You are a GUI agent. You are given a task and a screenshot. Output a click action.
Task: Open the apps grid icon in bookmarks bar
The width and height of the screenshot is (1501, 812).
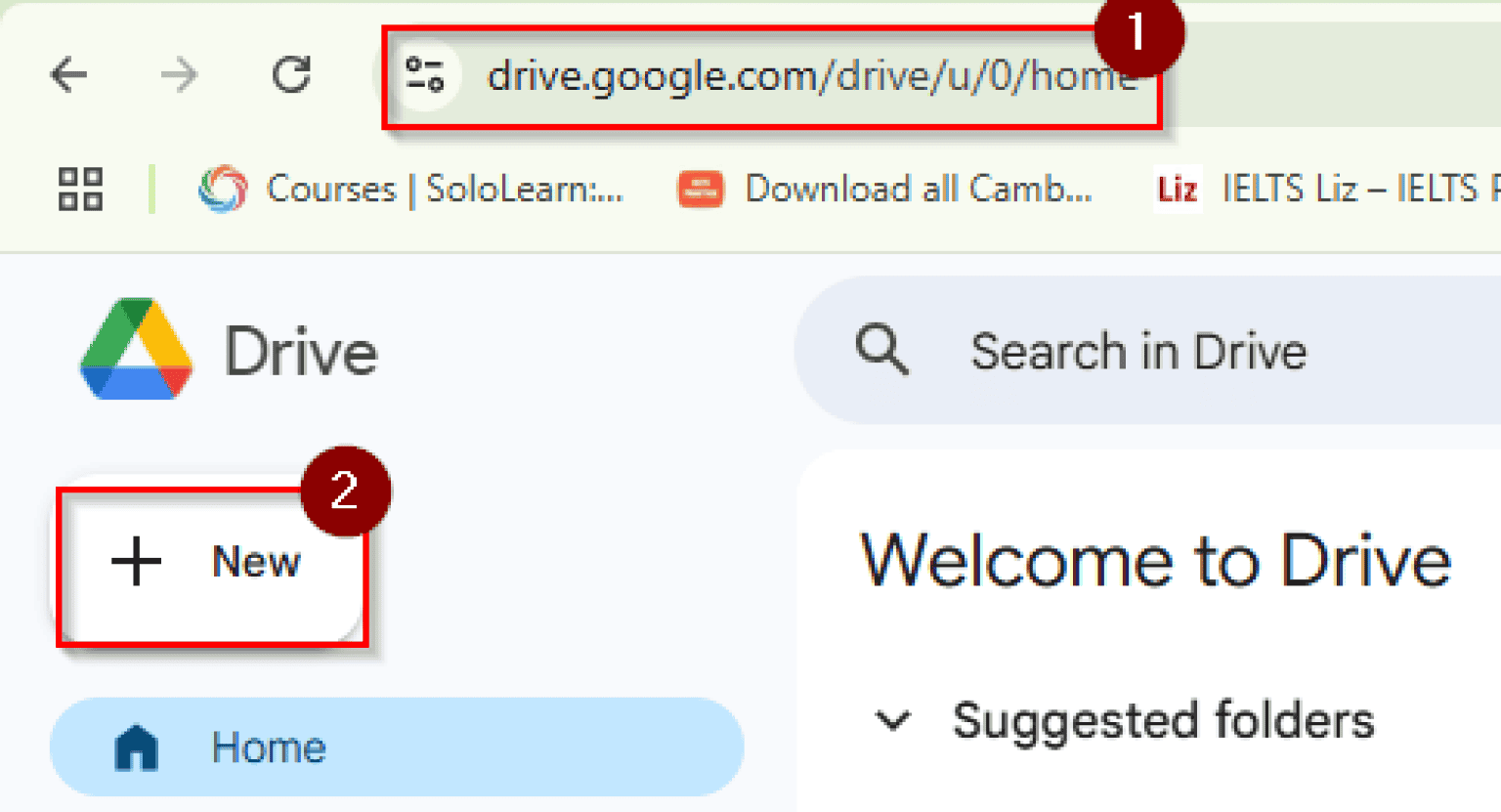pos(80,189)
